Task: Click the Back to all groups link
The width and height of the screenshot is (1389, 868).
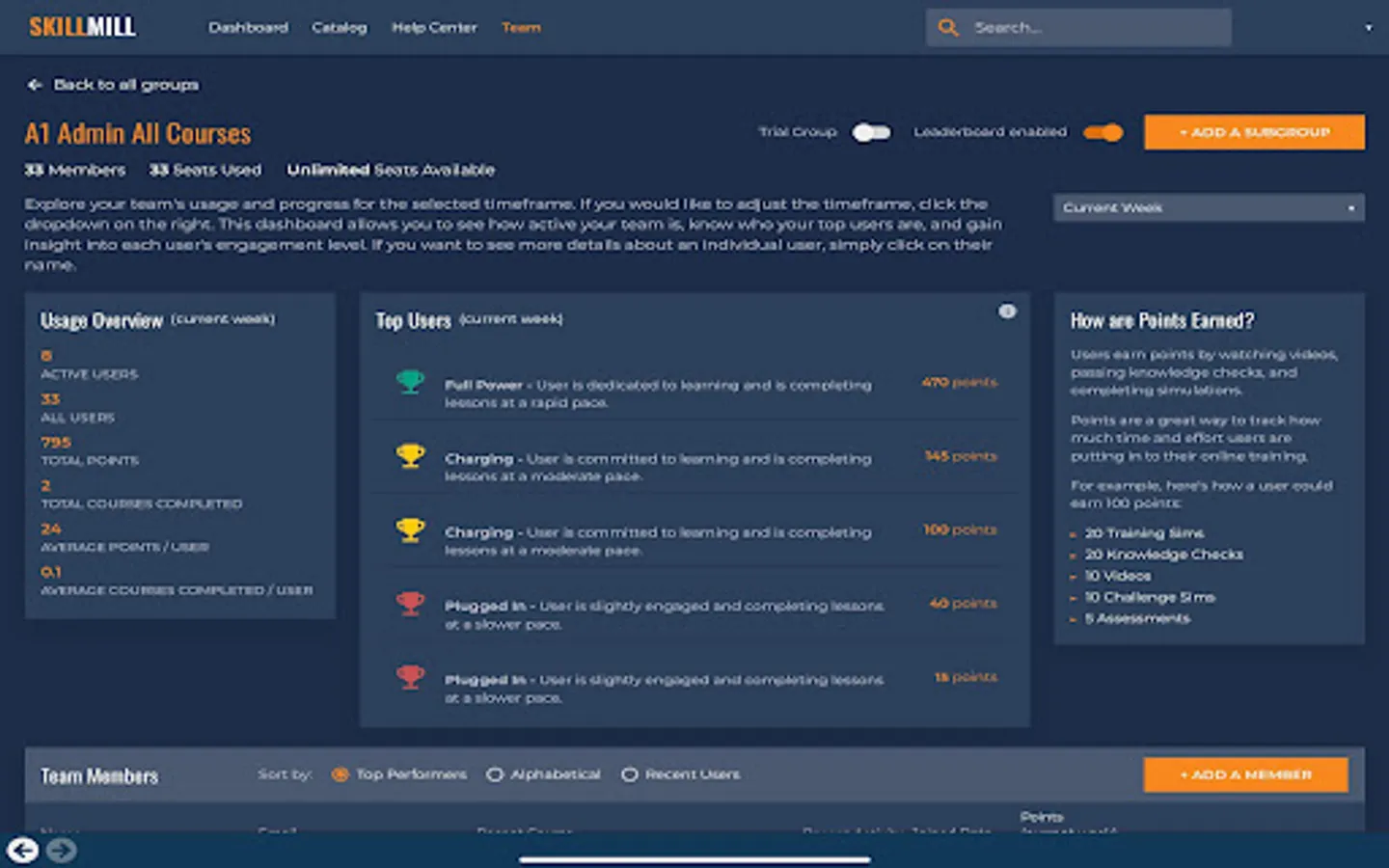Action: tap(125, 85)
